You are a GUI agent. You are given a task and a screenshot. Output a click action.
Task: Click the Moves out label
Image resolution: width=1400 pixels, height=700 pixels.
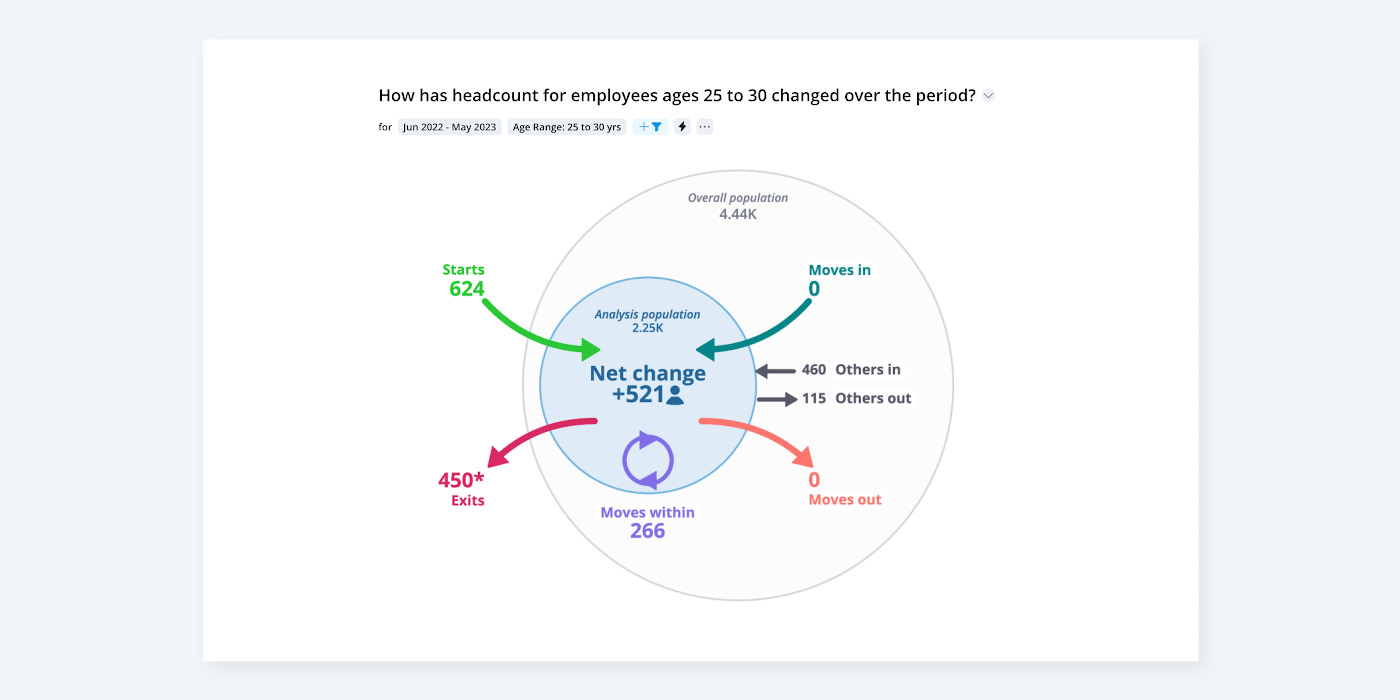[845, 500]
